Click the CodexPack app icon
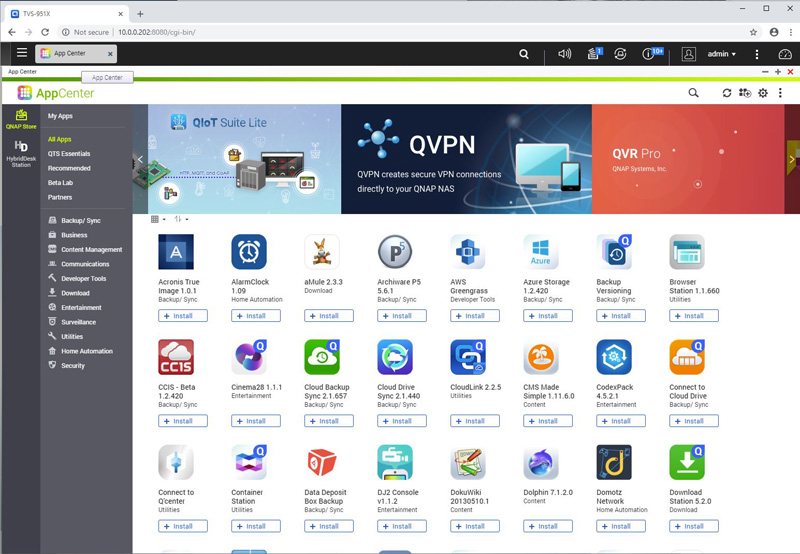Screen dimensions: 800x554 pyautogui.click(x=614, y=357)
